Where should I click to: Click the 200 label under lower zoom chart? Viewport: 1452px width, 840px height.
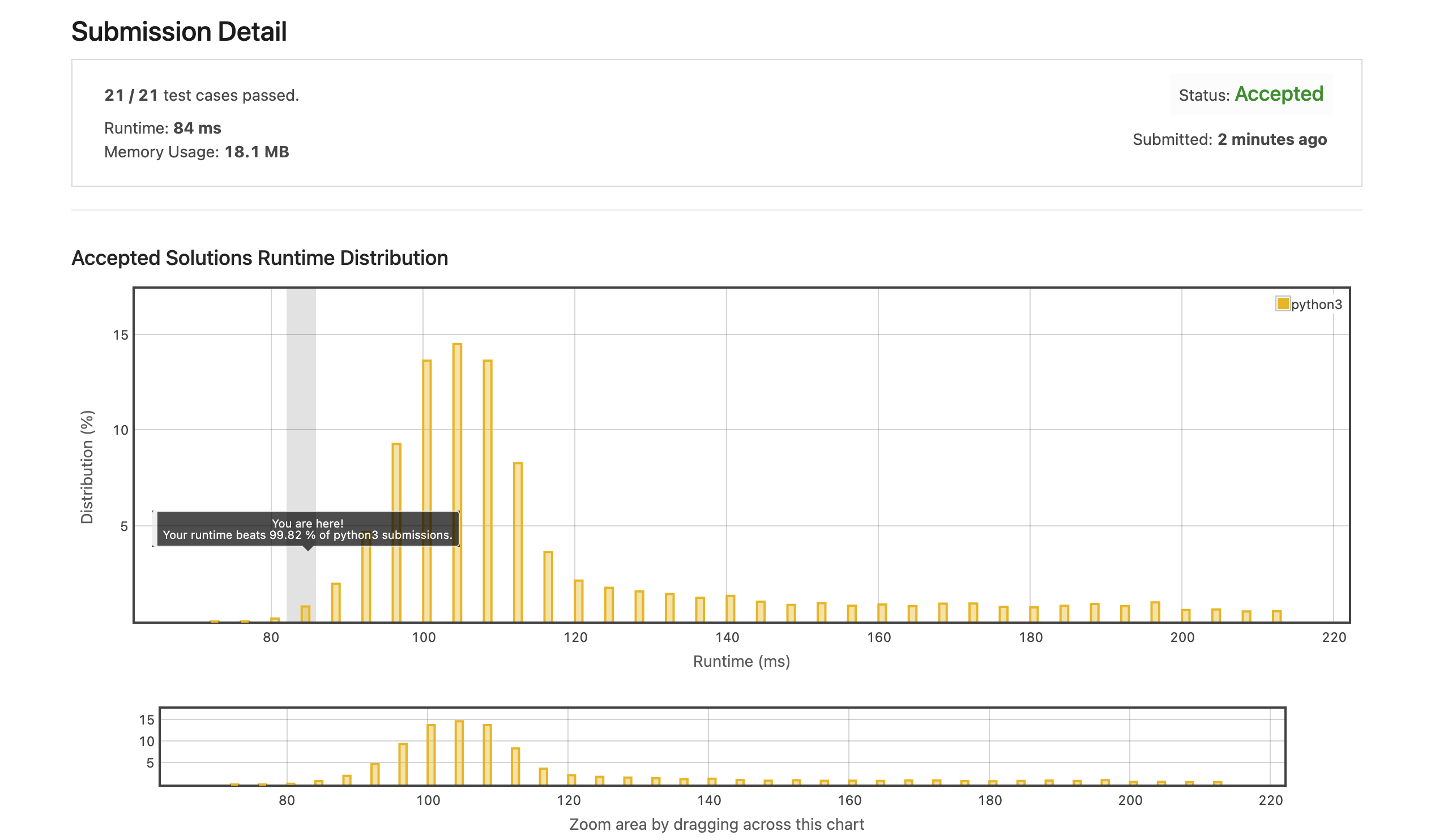pos(1130,800)
